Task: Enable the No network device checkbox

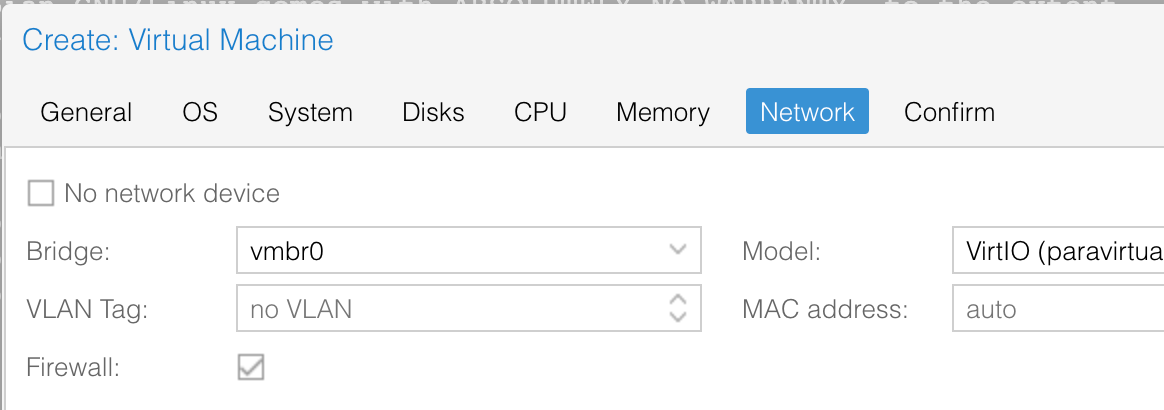Action: coord(41,193)
